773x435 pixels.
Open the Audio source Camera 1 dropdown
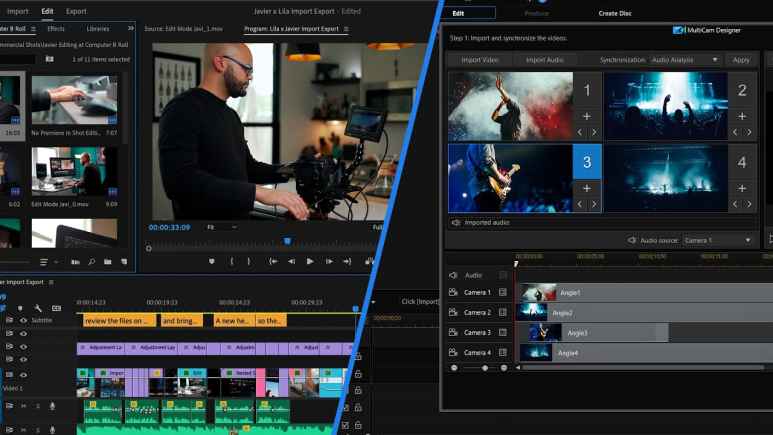pyautogui.click(x=718, y=240)
